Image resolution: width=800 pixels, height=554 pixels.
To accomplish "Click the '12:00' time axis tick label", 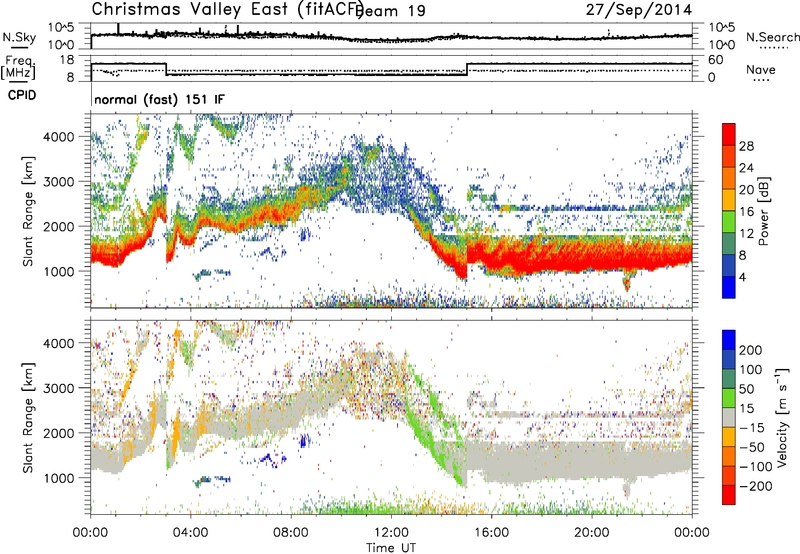I will tap(391, 532).
